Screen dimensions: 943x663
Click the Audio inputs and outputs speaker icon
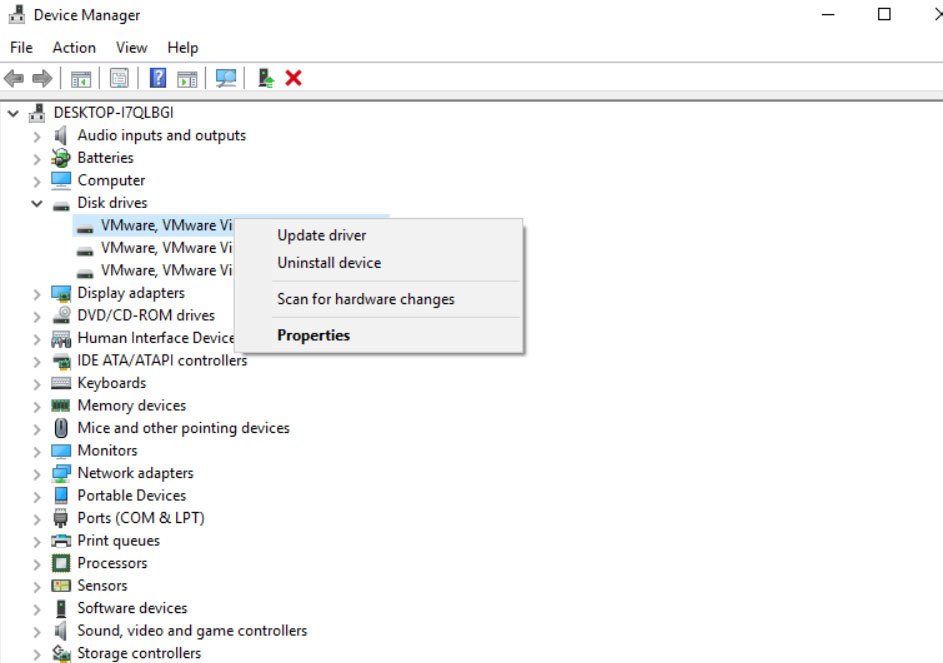pyautogui.click(x=61, y=135)
